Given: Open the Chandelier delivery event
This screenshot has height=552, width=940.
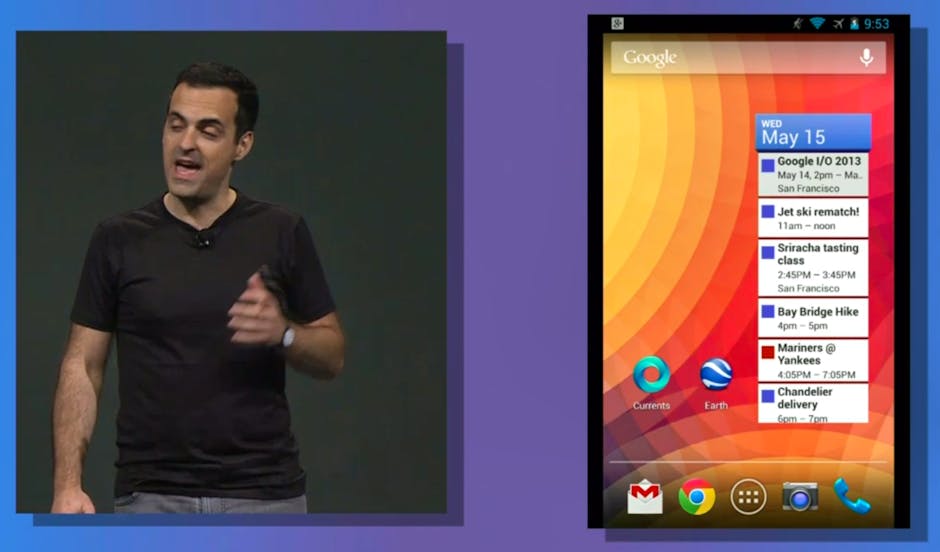Looking at the screenshot, I should [818, 404].
